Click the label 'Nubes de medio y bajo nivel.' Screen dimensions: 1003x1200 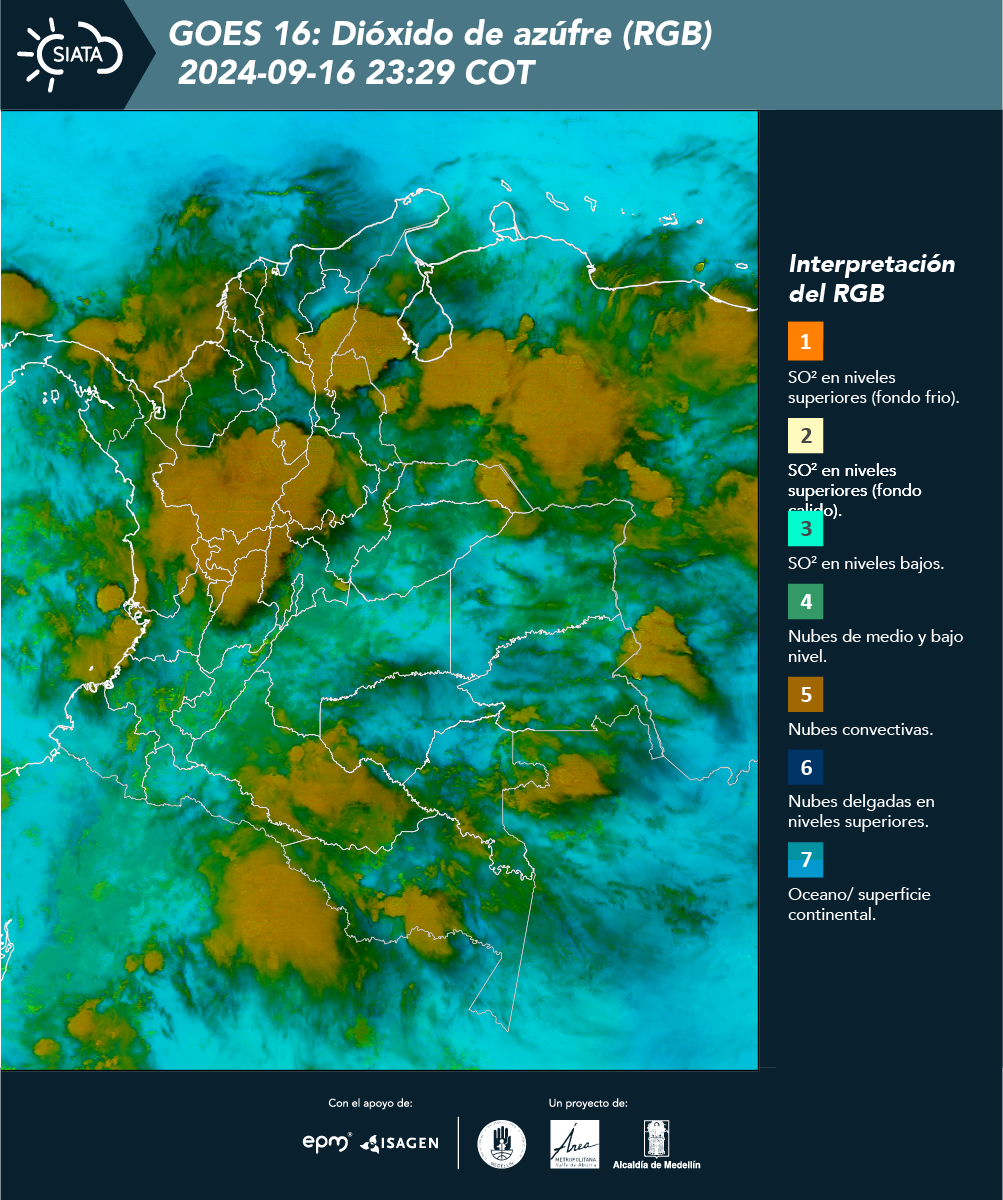876,646
